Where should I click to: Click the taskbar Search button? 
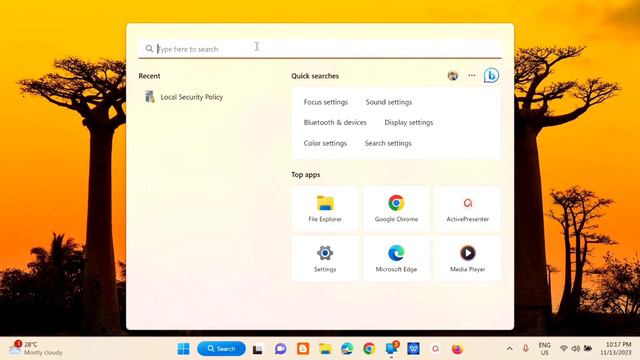221,349
